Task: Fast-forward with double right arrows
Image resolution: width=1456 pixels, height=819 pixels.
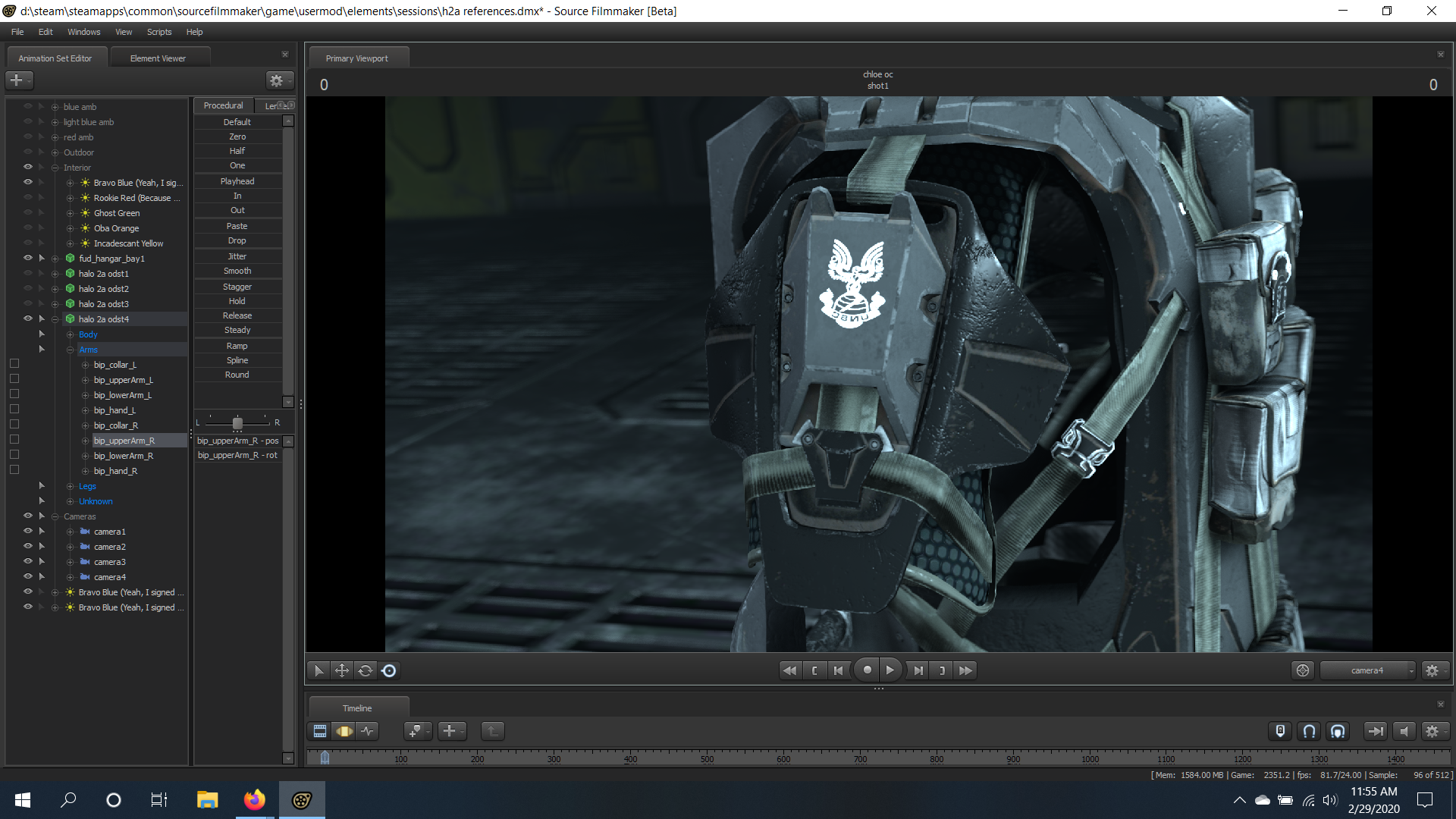Action: 965,670
